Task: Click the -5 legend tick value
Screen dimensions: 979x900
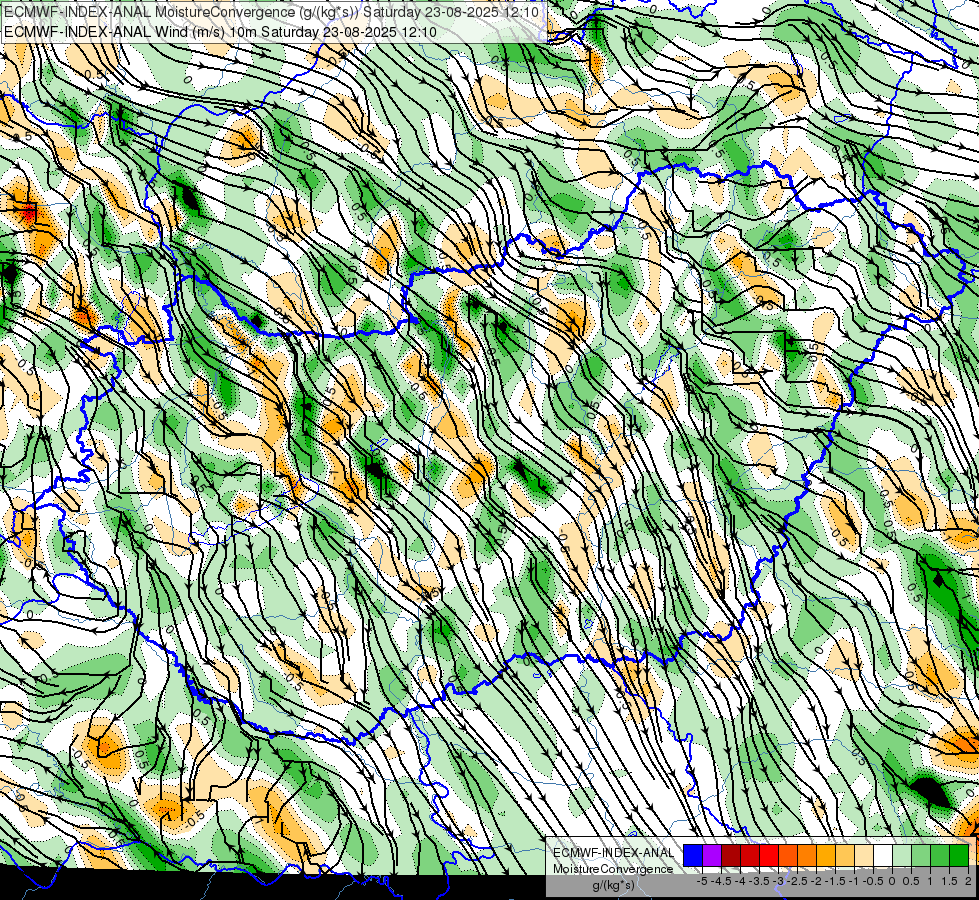Action: click(702, 881)
